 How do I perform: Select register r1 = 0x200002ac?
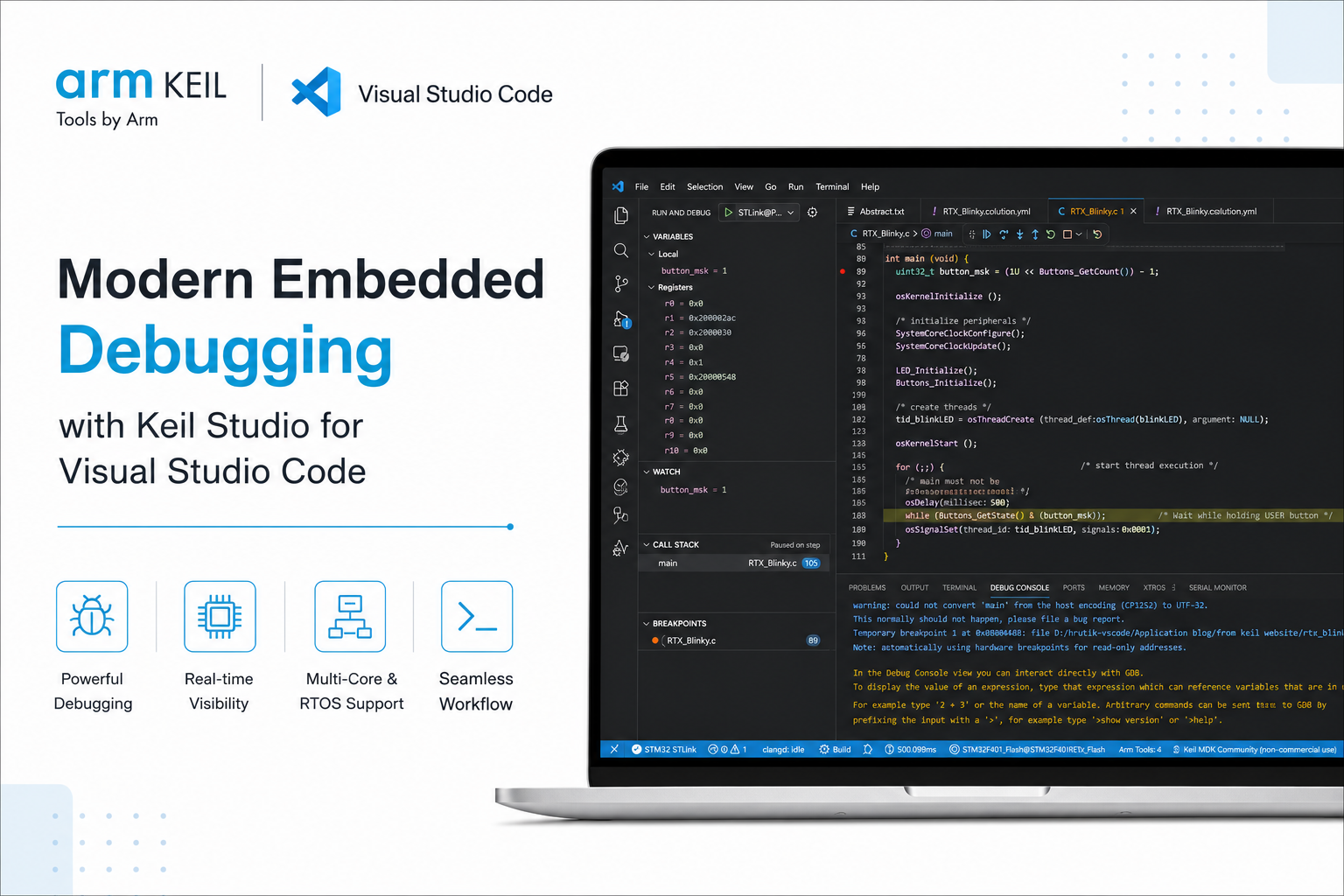tap(700, 318)
